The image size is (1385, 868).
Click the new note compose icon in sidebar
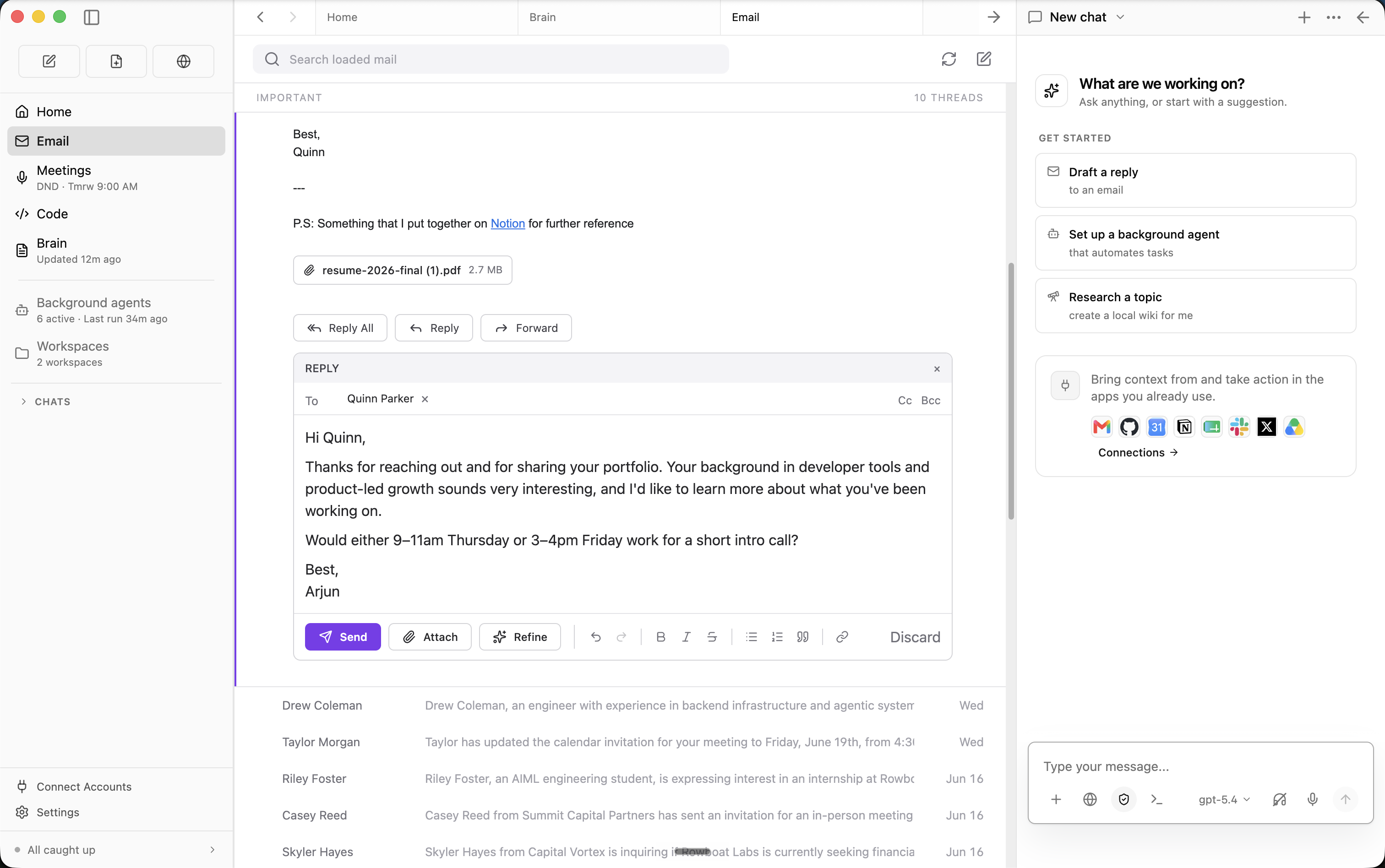click(x=49, y=61)
